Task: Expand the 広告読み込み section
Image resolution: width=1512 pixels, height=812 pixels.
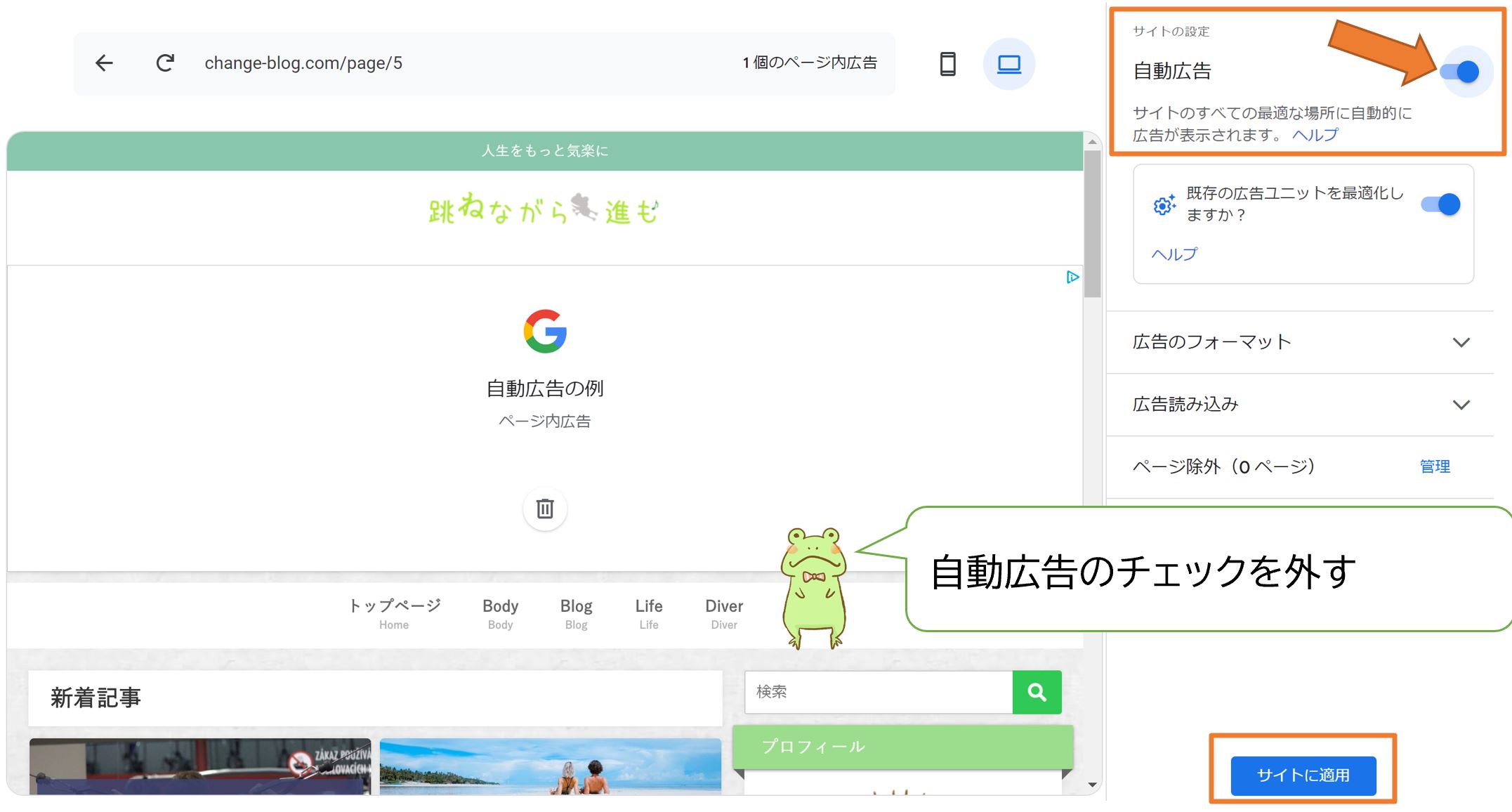Action: pos(1462,405)
